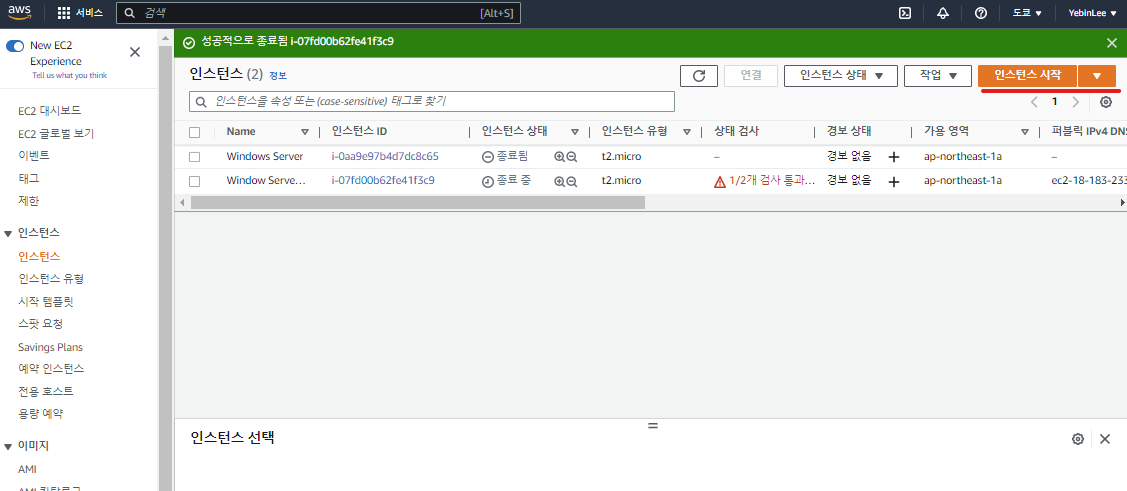Open the 작업 actions dropdown
This screenshot has width=1127, height=491.
click(938, 75)
